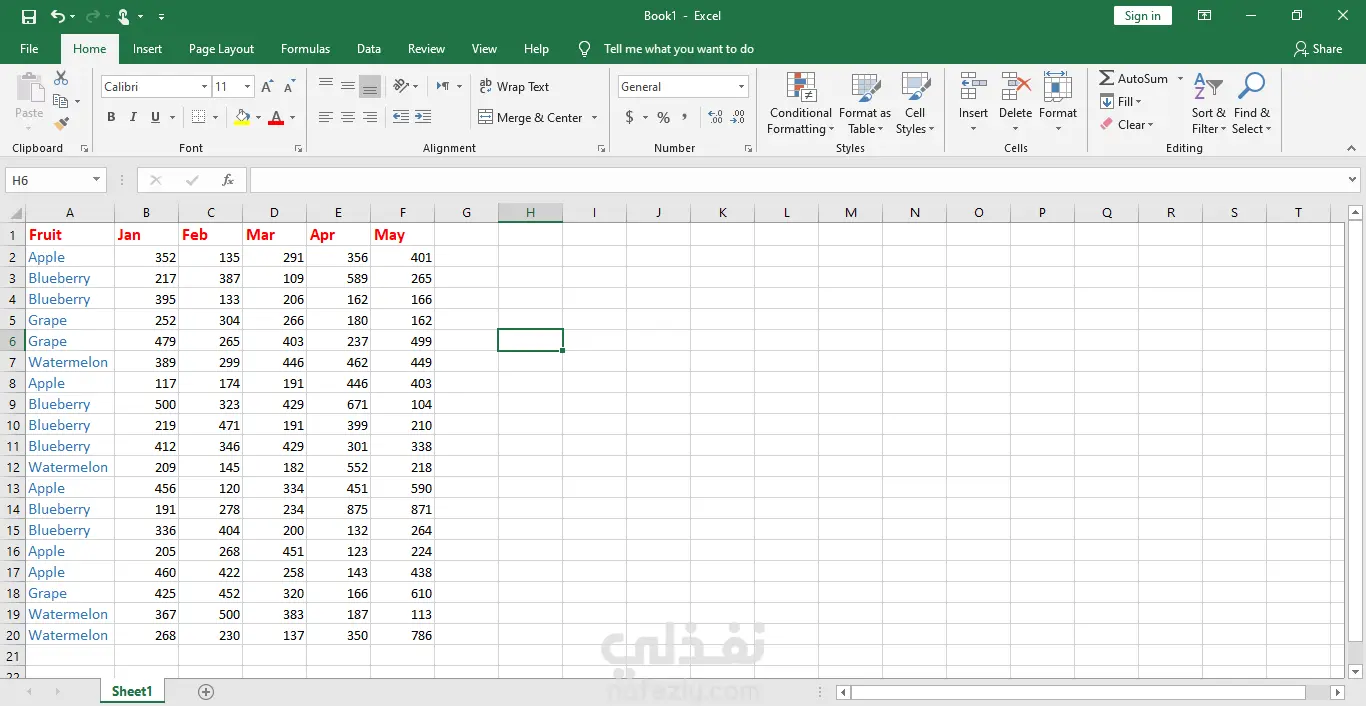Apply Percent Style
The width and height of the screenshot is (1366, 706).
[x=663, y=117]
